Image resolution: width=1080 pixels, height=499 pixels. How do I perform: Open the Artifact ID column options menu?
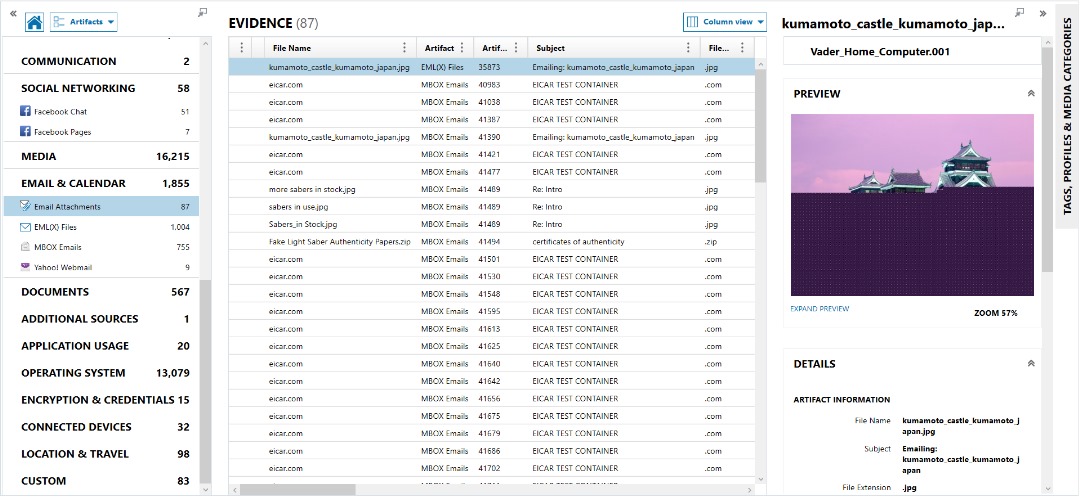pos(516,48)
